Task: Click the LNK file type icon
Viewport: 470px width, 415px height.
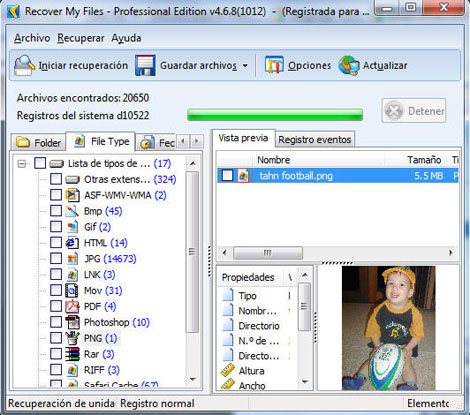Action: [x=72, y=275]
